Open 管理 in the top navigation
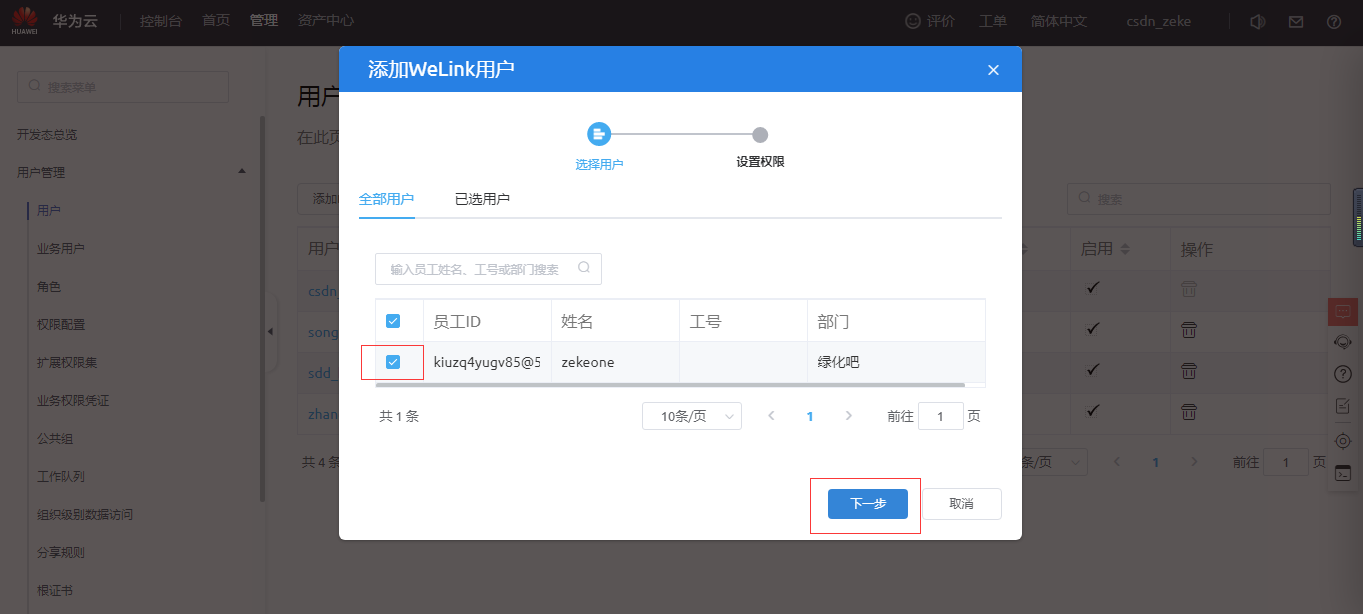 coord(264,21)
